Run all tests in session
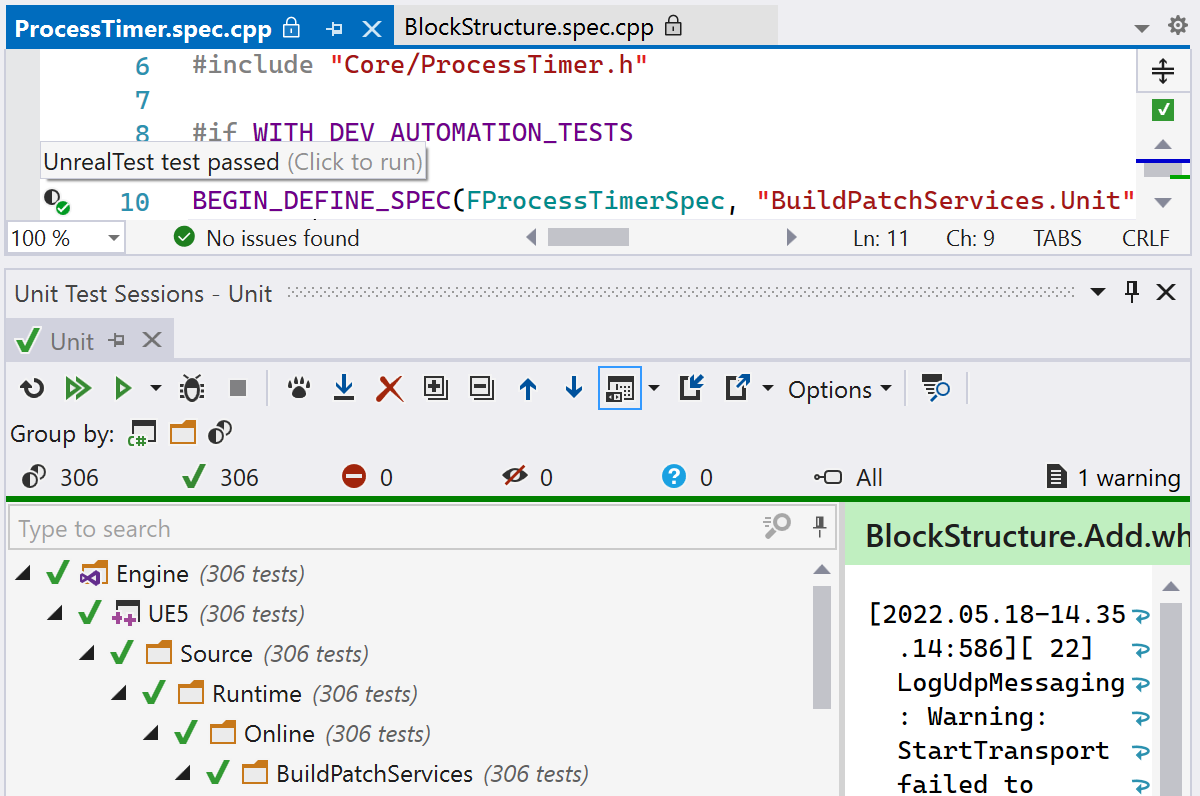 77,389
